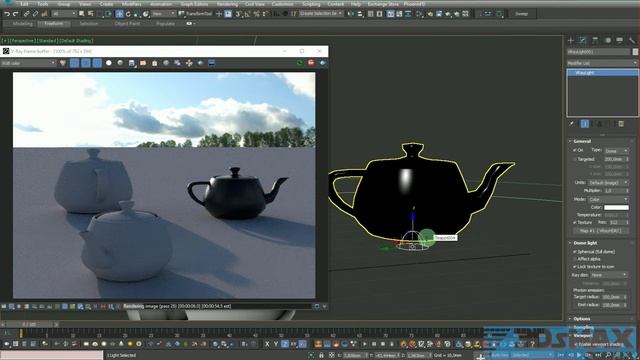640x360 pixels.
Task: Collapse the Dome light rollout
Action: coord(585,243)
